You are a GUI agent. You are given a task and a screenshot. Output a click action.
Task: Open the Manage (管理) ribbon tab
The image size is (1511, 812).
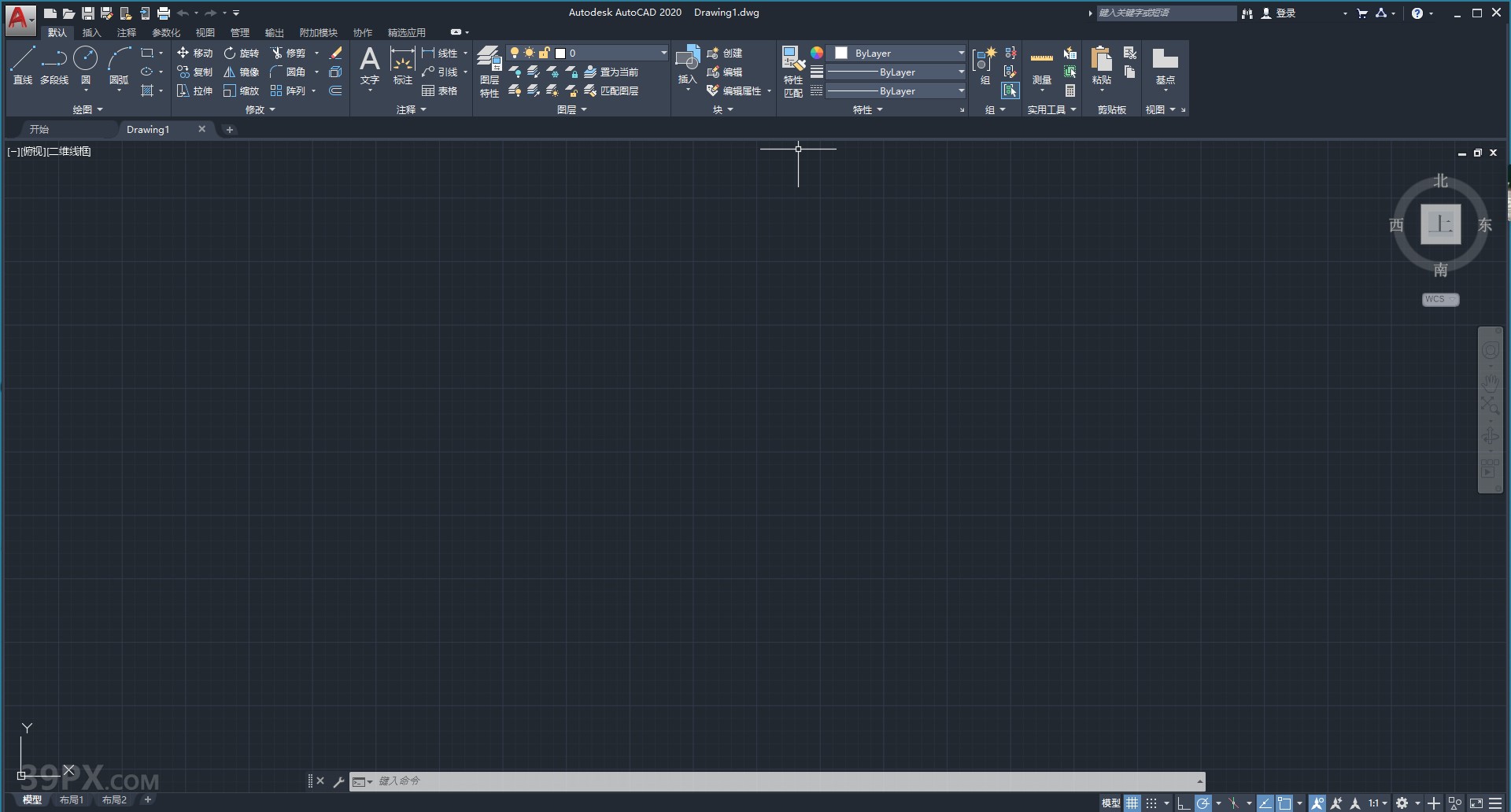240,32
